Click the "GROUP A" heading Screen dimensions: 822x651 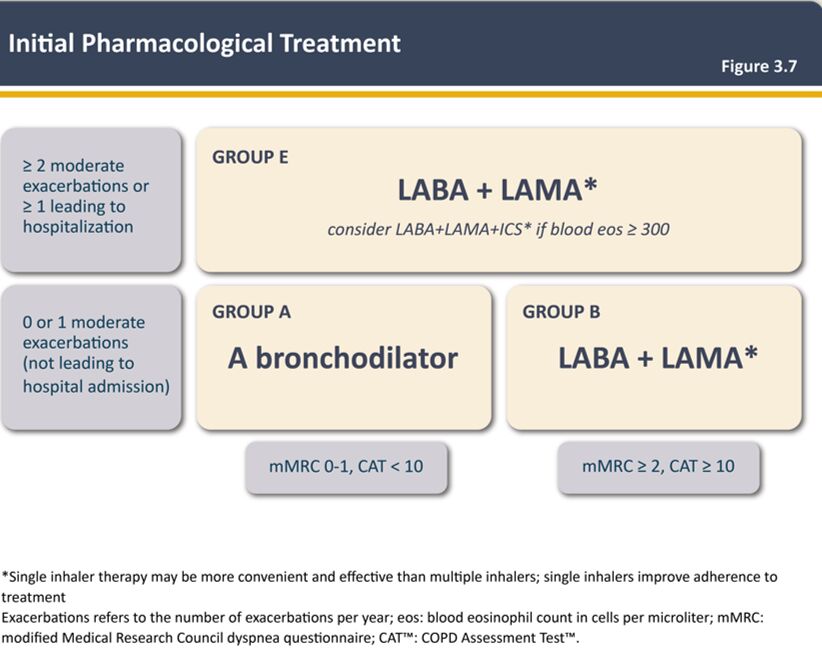pos(251,312)
